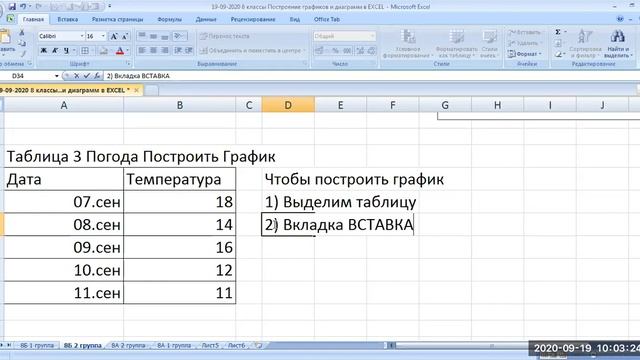Screen dimensions: 640x360
Task: Click the insert function fx icon
Action: (97, 76)
